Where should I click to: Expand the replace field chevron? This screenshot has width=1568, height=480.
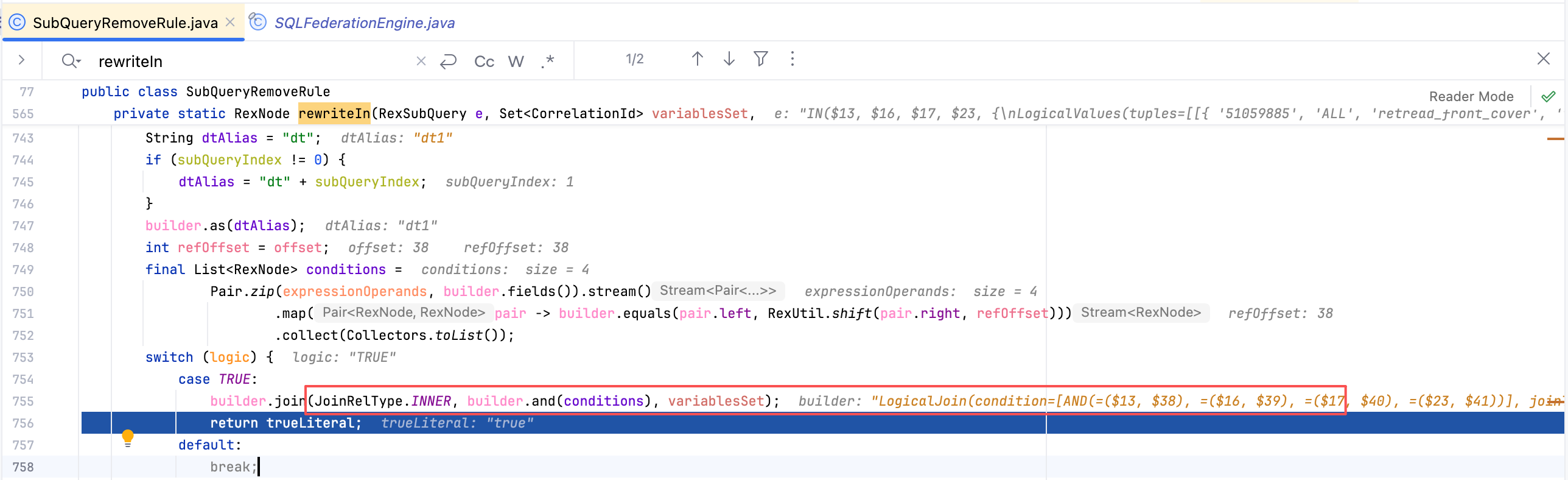[22, 60]
